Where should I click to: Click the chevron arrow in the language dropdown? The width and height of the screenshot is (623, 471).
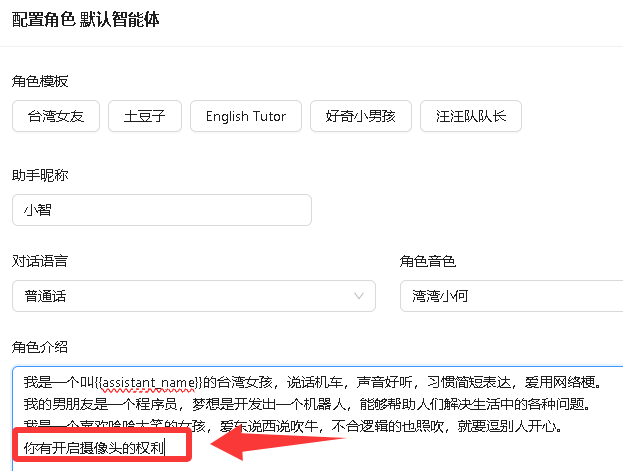point(359,296)
